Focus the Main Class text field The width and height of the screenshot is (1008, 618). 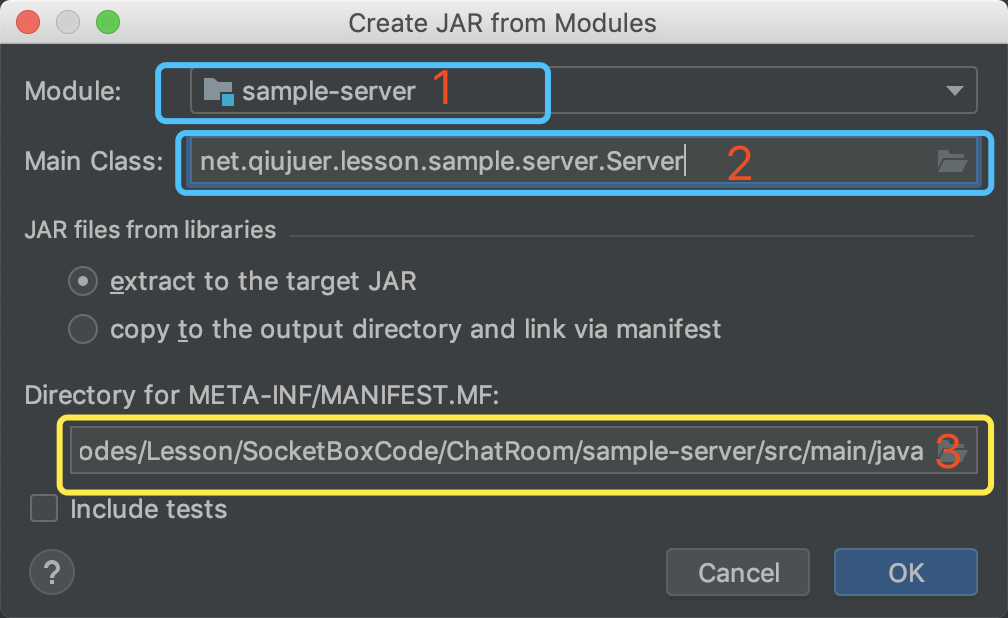(x=500, y=161)
